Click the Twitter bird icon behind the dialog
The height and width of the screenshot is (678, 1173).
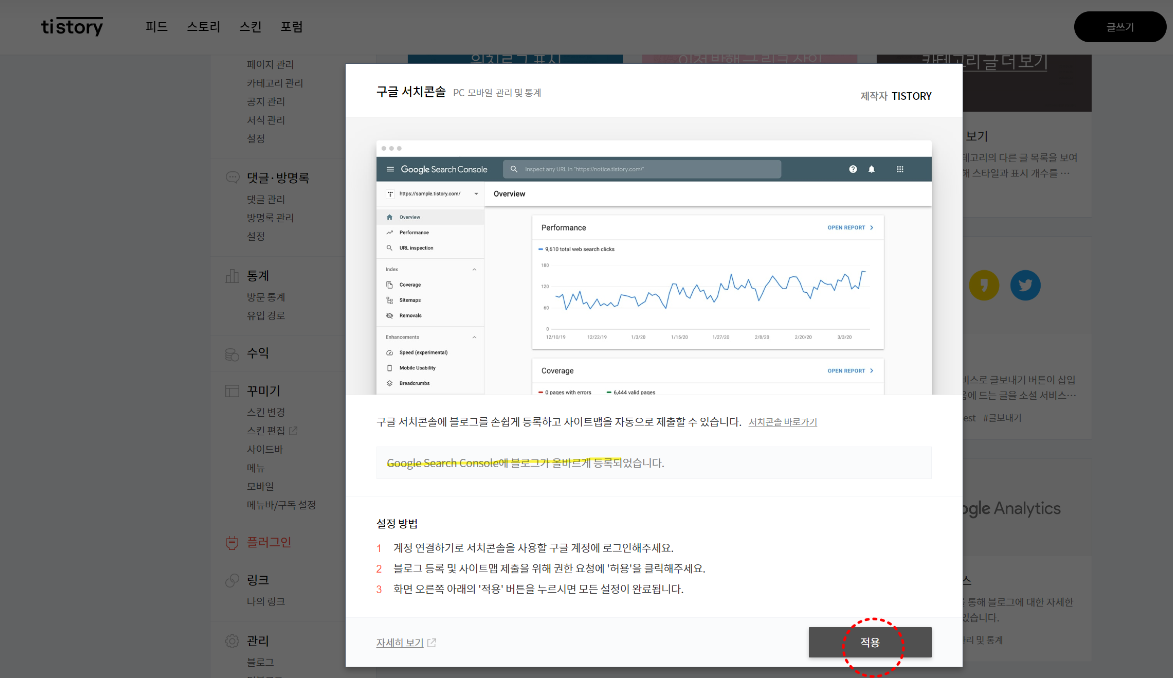pyautogui.click(x=1025, y=285)
